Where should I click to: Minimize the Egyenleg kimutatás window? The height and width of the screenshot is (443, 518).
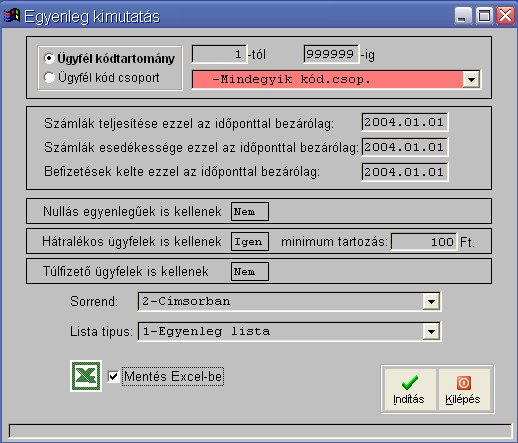click(463, 15)
